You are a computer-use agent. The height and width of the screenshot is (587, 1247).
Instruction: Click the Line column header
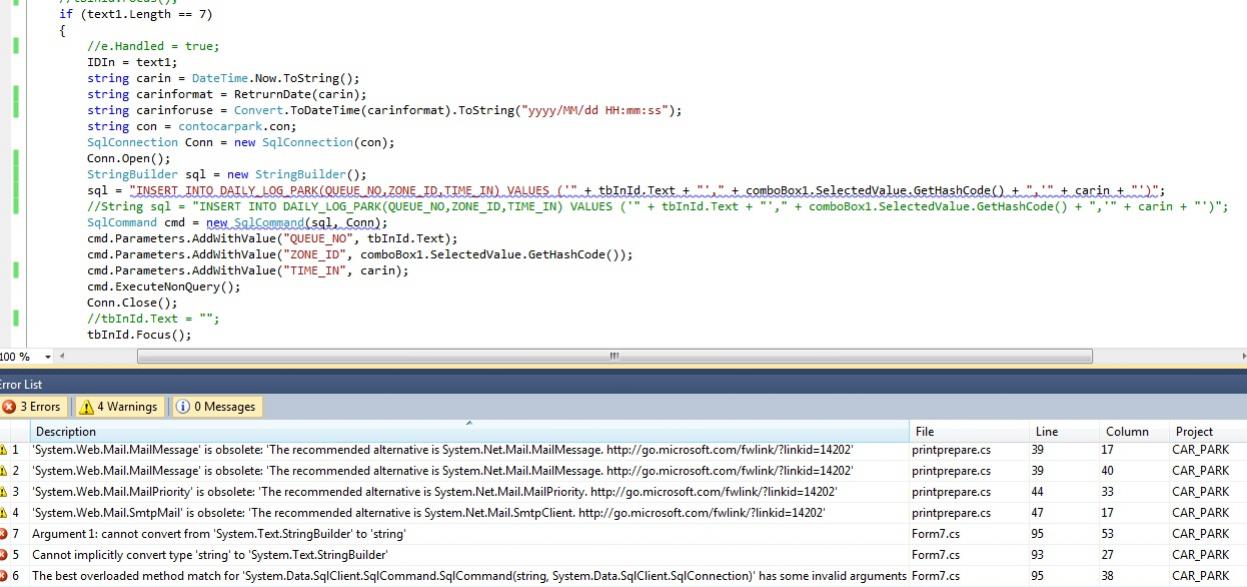1045,432
